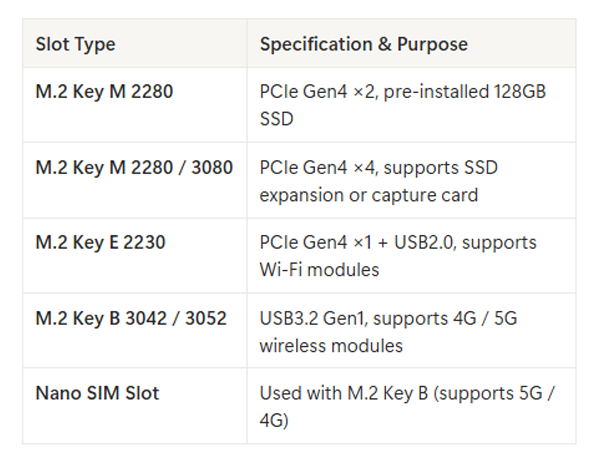Select the M.2 Key M 2280 / 3080 cell
This screenshot has height=463, width=600.
tap(134, 167)
